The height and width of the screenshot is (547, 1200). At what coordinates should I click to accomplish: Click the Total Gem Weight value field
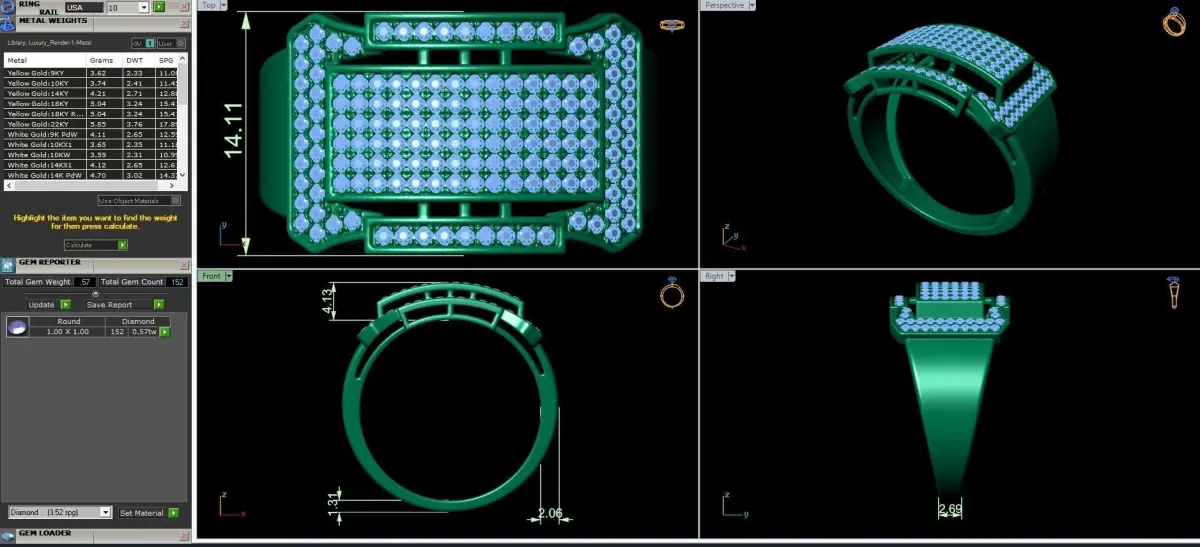click(84, 282)
